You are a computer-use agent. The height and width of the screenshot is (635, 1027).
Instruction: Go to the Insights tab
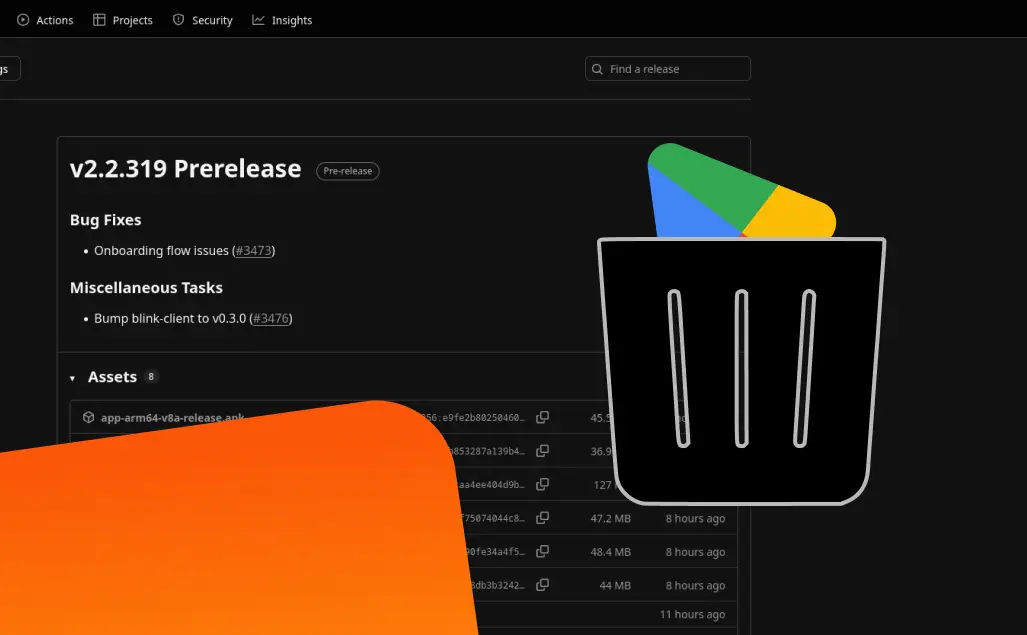tap(282, 20)
